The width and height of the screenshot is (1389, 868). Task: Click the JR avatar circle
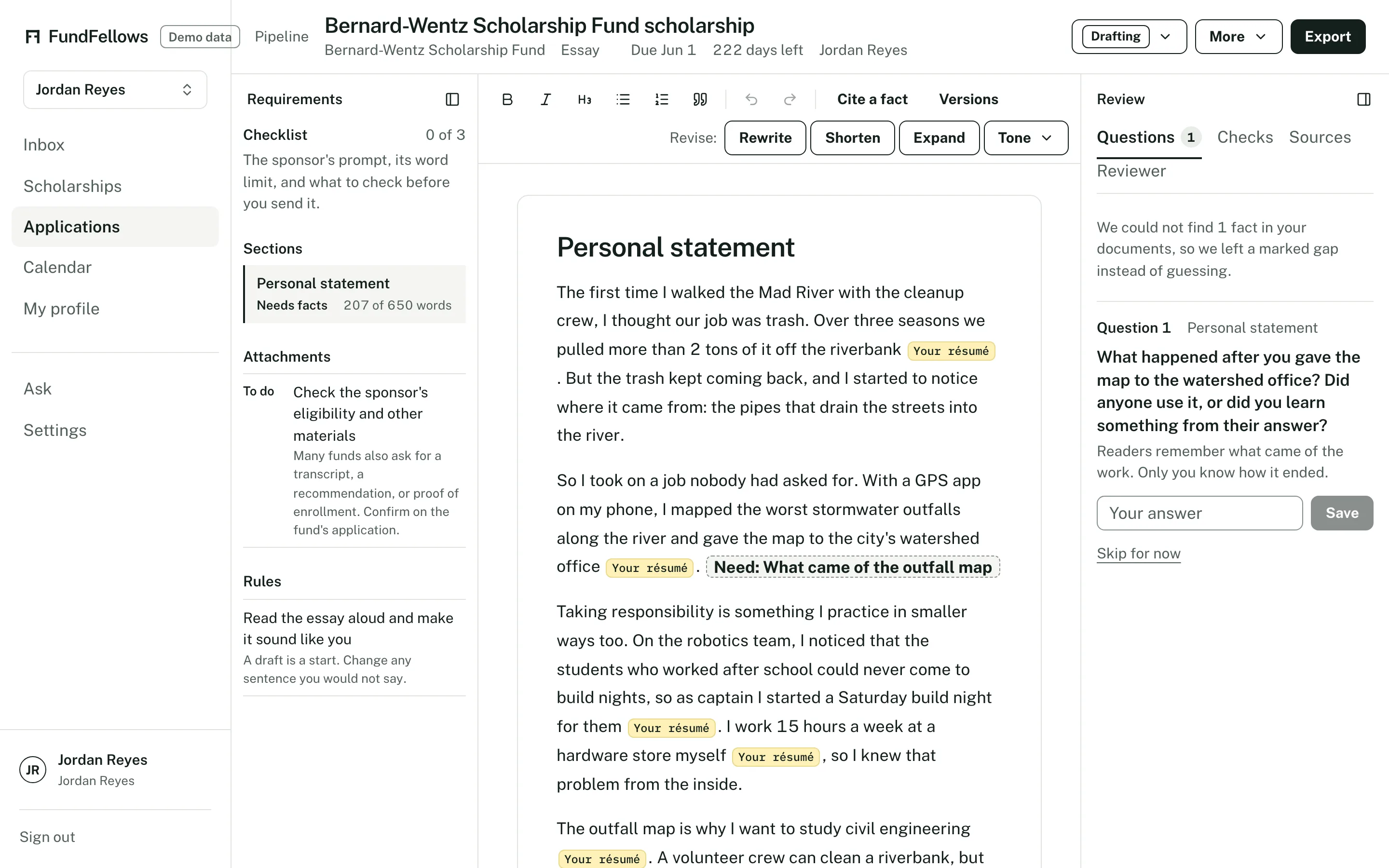pyautogui.click(x=33, y=769)
